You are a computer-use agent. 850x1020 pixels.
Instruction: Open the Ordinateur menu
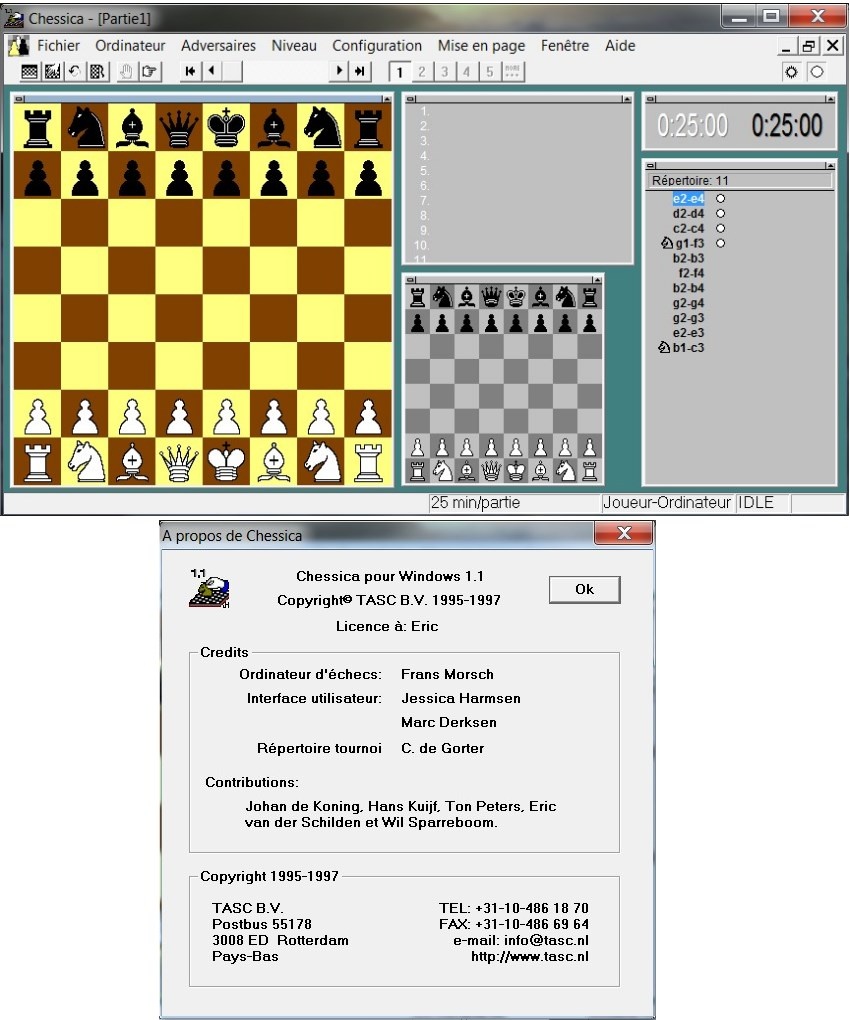pyautogui.click(x=130, y=46)
